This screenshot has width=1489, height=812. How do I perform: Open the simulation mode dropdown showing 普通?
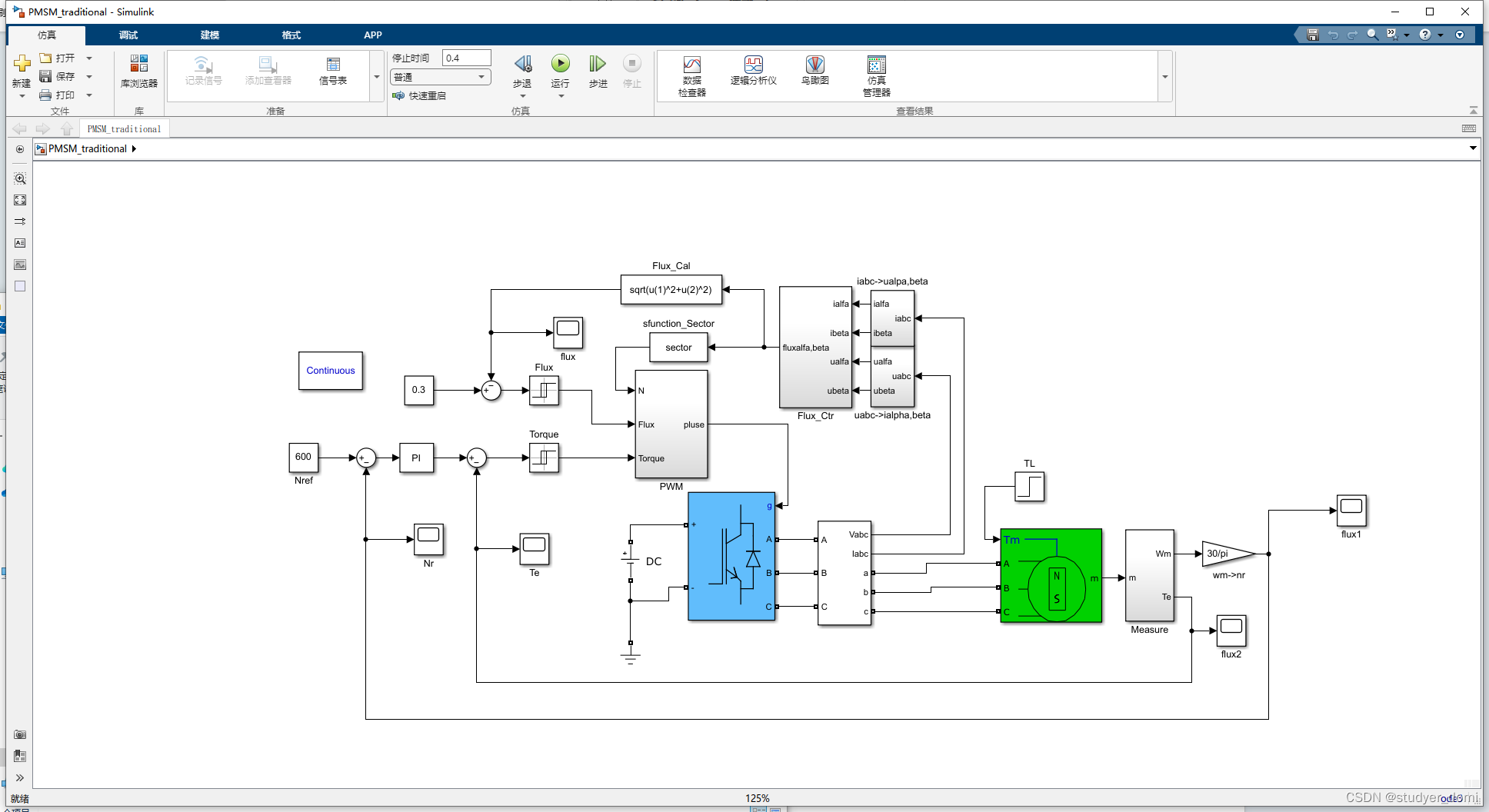click(x=439, y=76)
